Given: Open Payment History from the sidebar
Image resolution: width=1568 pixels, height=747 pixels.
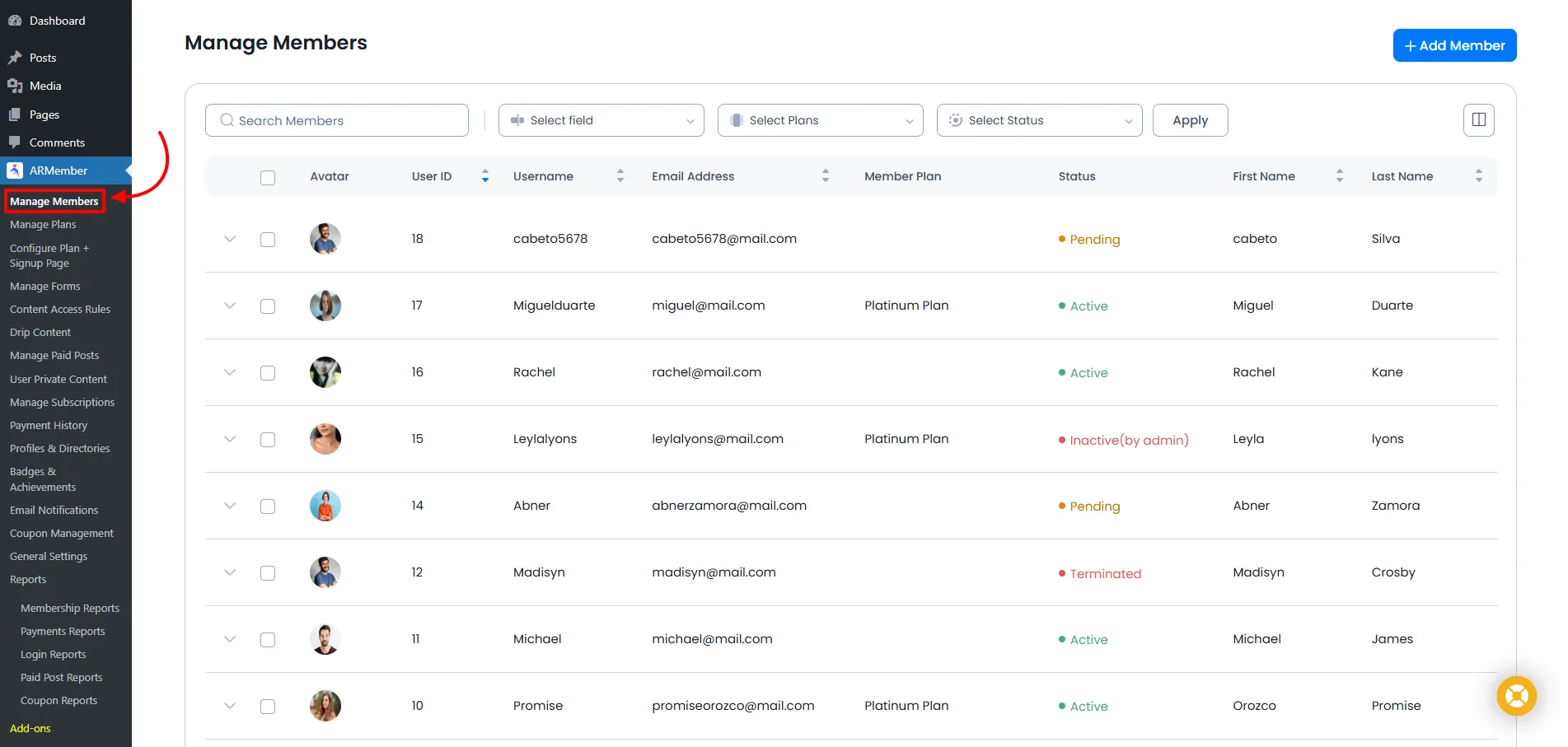Looking at the screenshot, I should (x=49, y=425).
